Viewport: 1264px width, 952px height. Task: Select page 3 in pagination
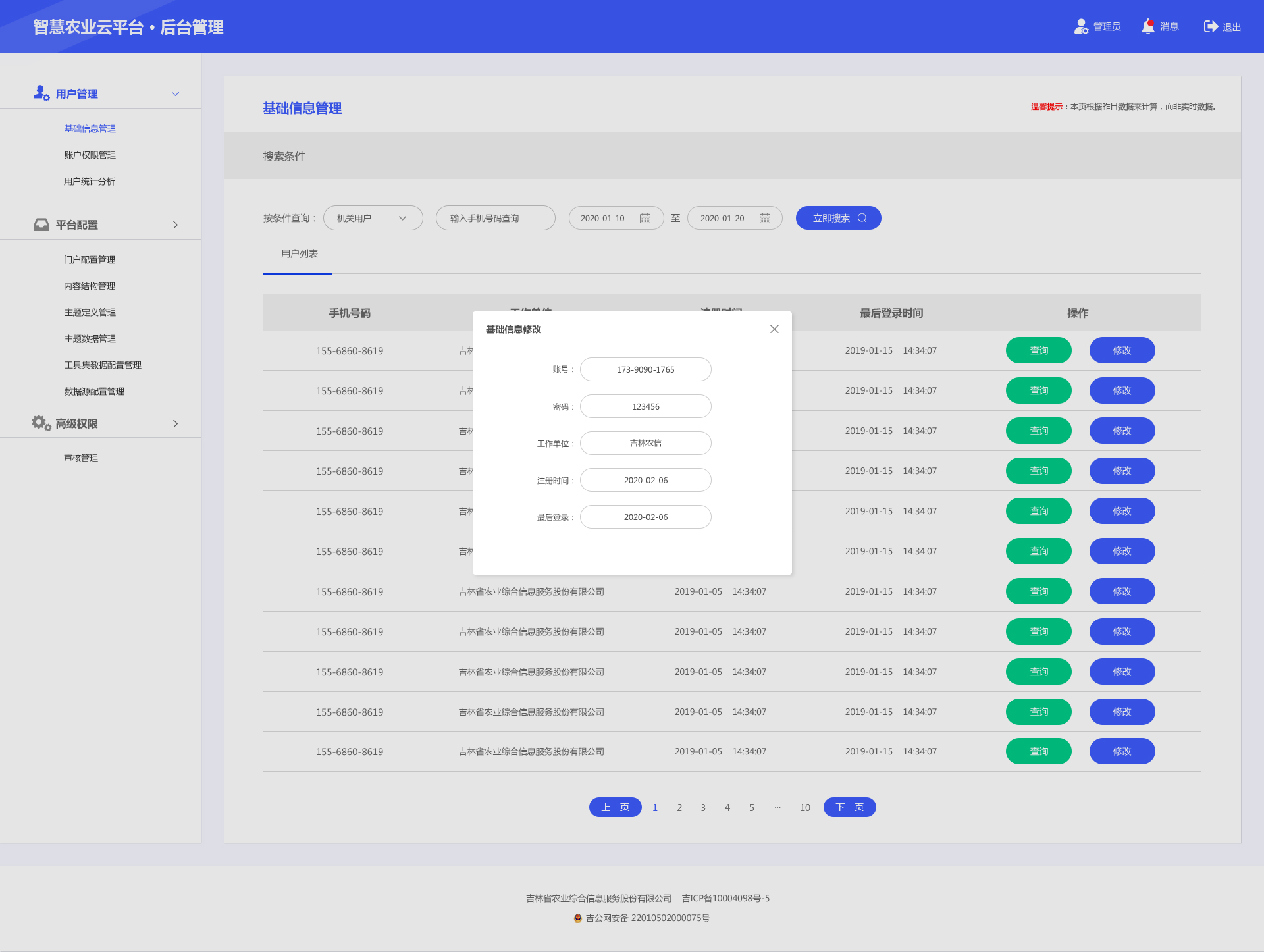(x=703, y=807)
